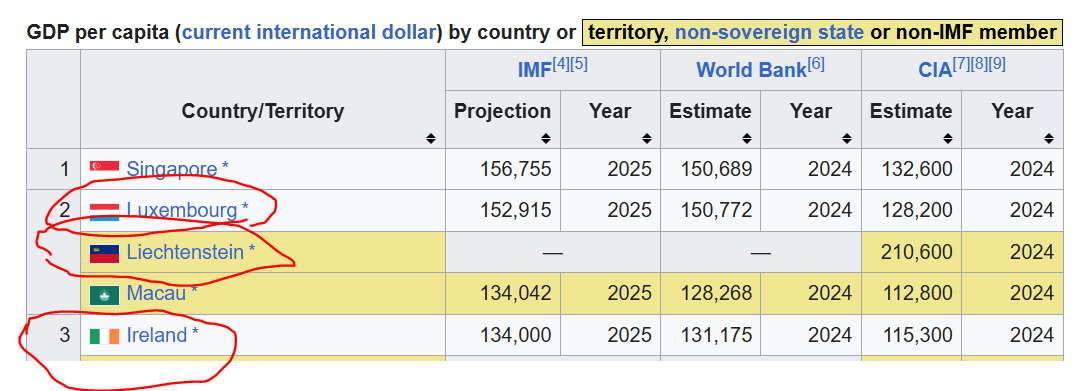
Task: Select Luxembourg IMF projection value 152,915
Action: coord(516,210)
